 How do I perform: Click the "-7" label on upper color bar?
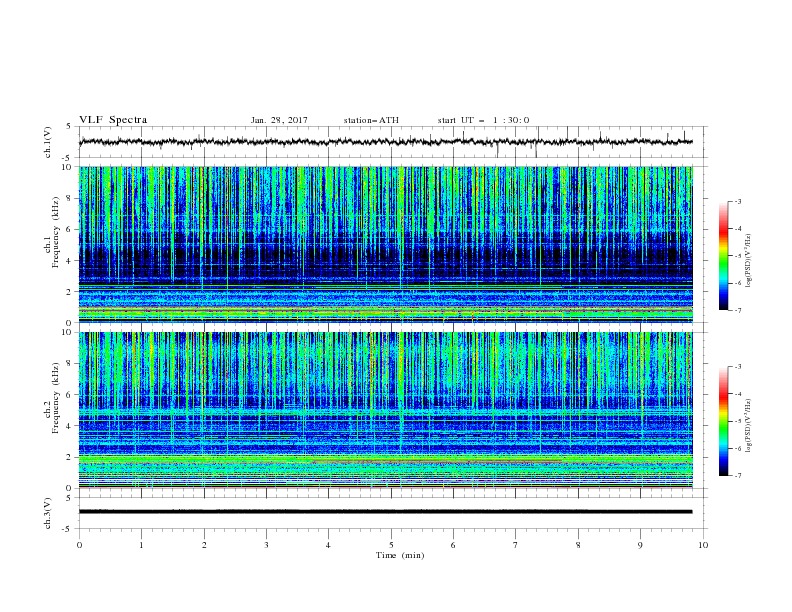coord(737,310)
